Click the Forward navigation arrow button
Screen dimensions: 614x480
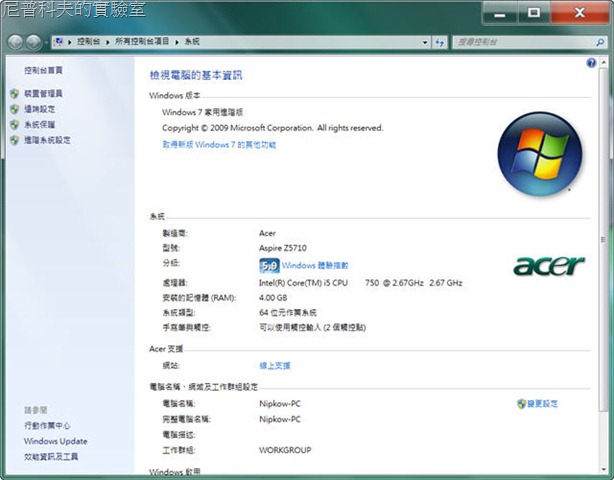coord(33,42)
